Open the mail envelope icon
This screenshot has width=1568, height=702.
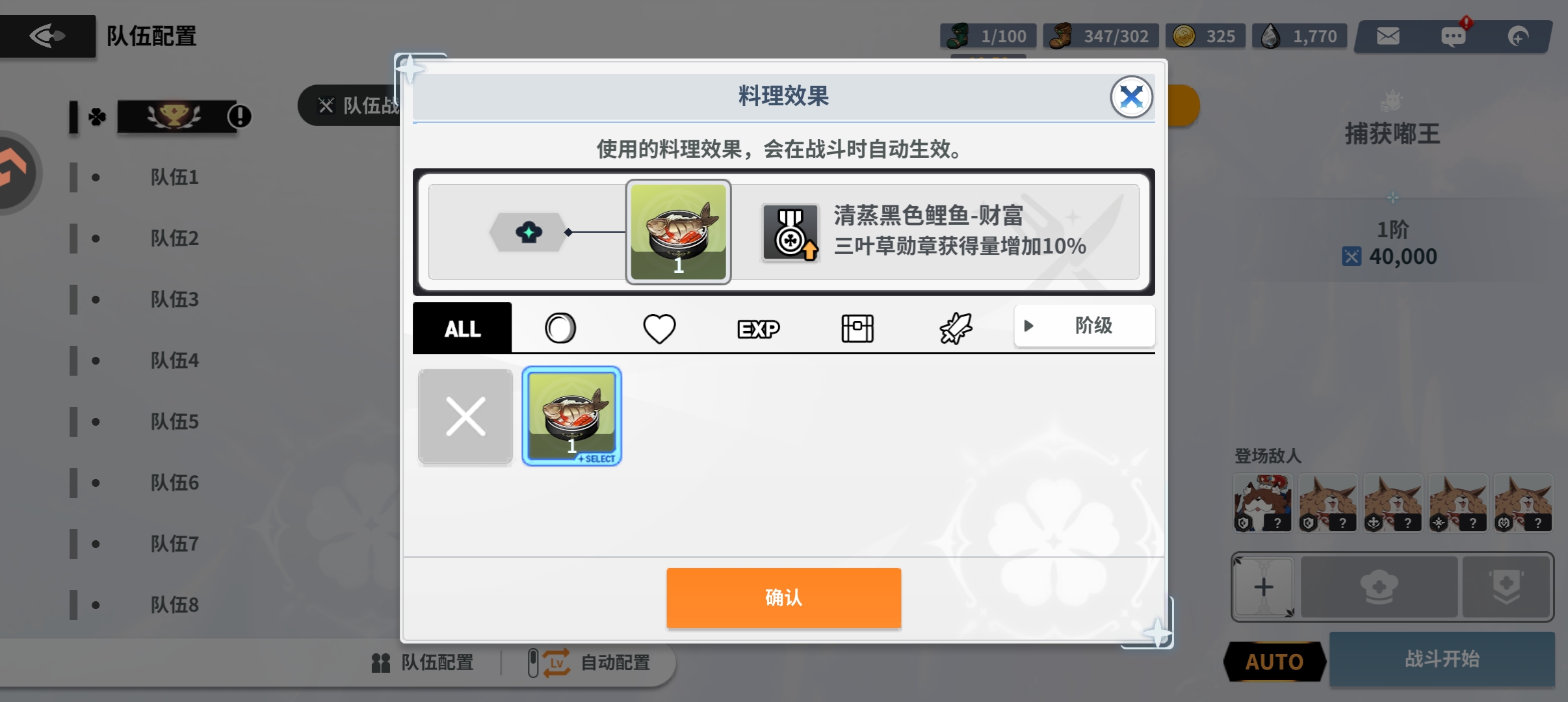pyautogui.click(x=1388, y=36)
